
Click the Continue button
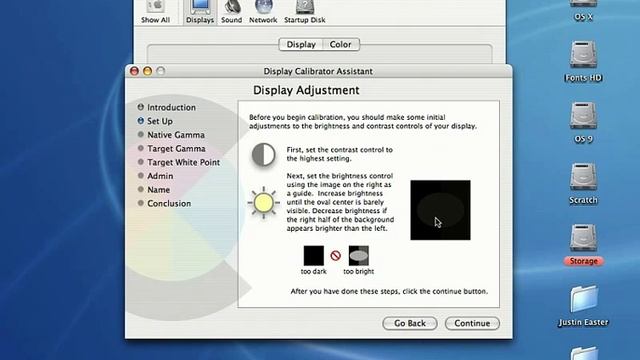point(472,323)
